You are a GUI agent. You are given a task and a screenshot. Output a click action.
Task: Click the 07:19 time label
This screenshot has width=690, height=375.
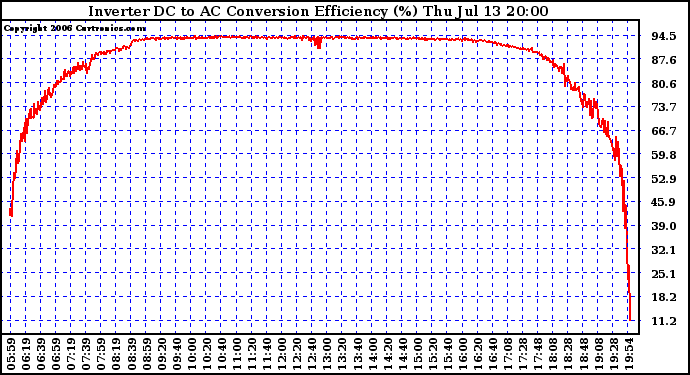click(72, 354)
